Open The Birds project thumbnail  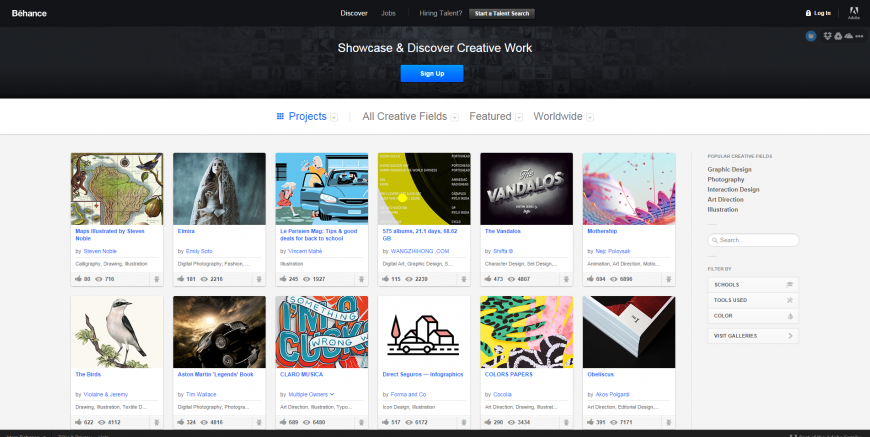click(x=117, y=331)
